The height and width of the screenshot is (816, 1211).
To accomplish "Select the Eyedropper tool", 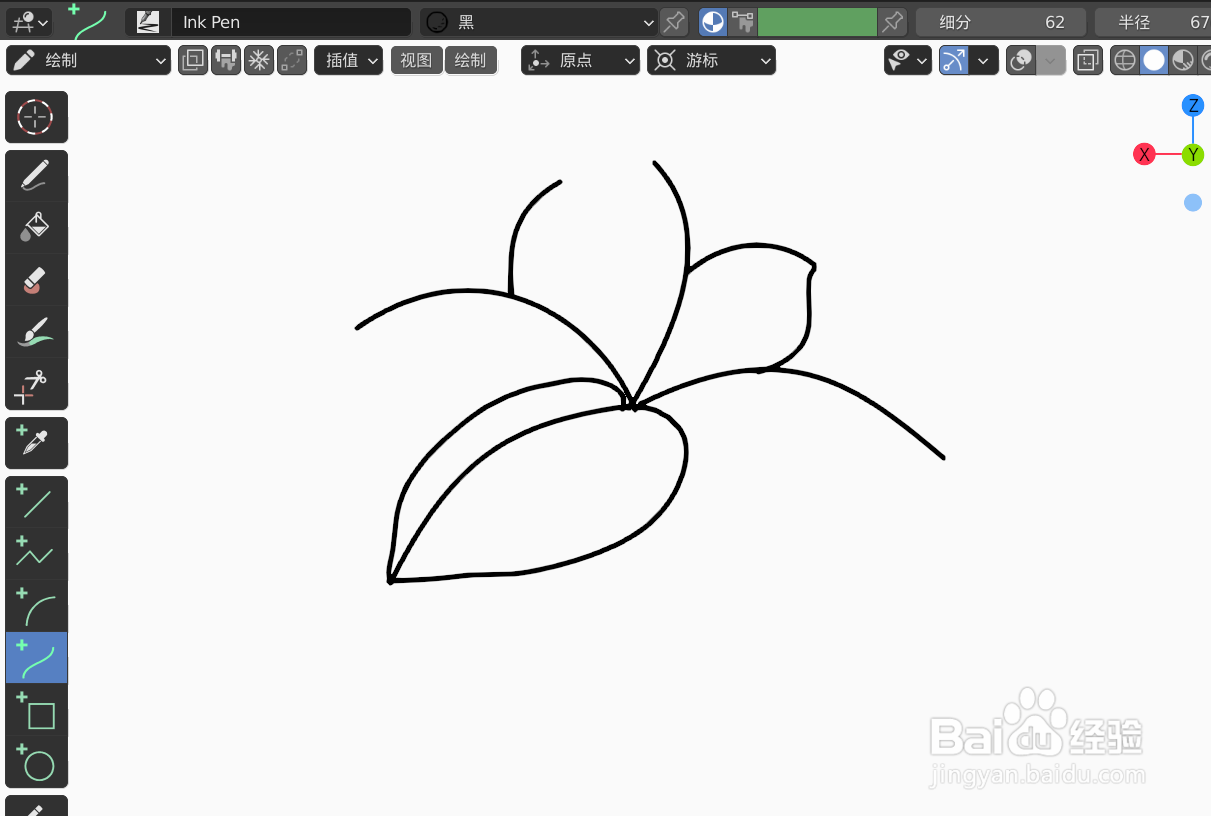I will 37,443.
